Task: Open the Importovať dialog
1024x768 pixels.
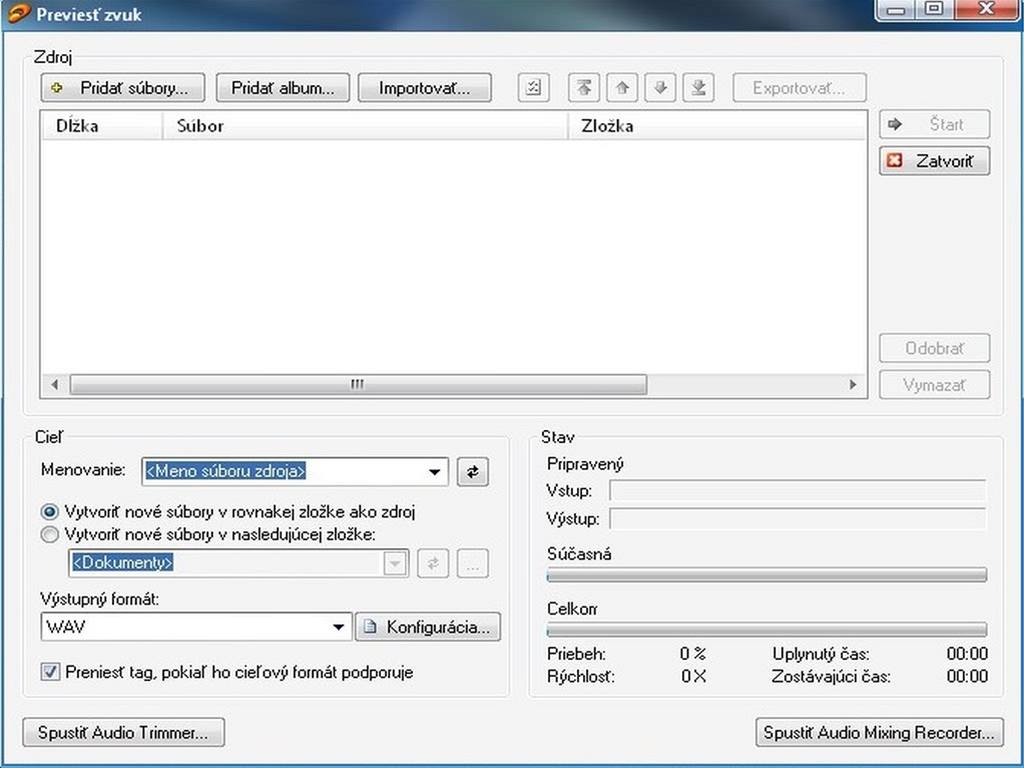Action: click(x=424, y=88)
